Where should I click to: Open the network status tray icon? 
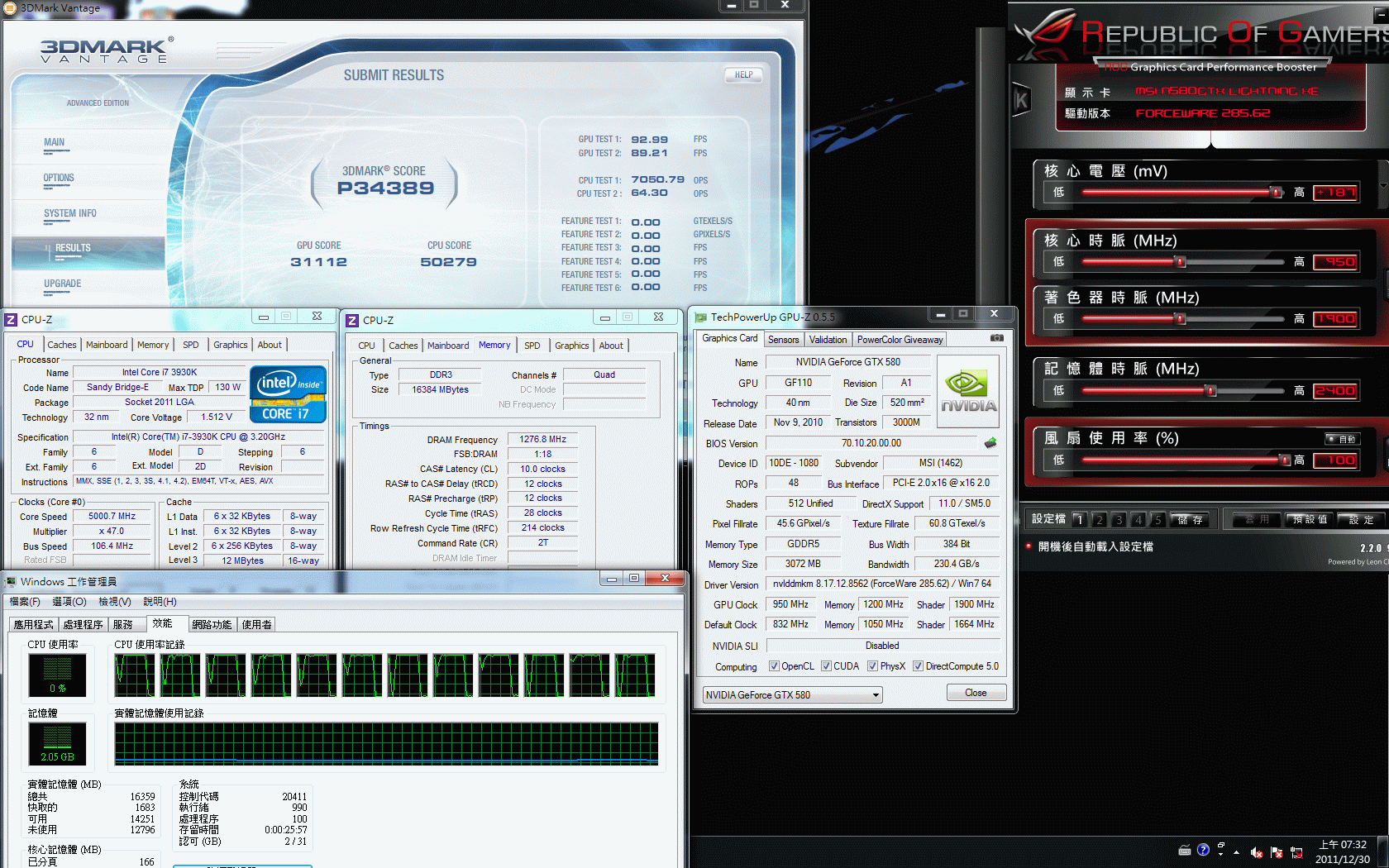1296,851
